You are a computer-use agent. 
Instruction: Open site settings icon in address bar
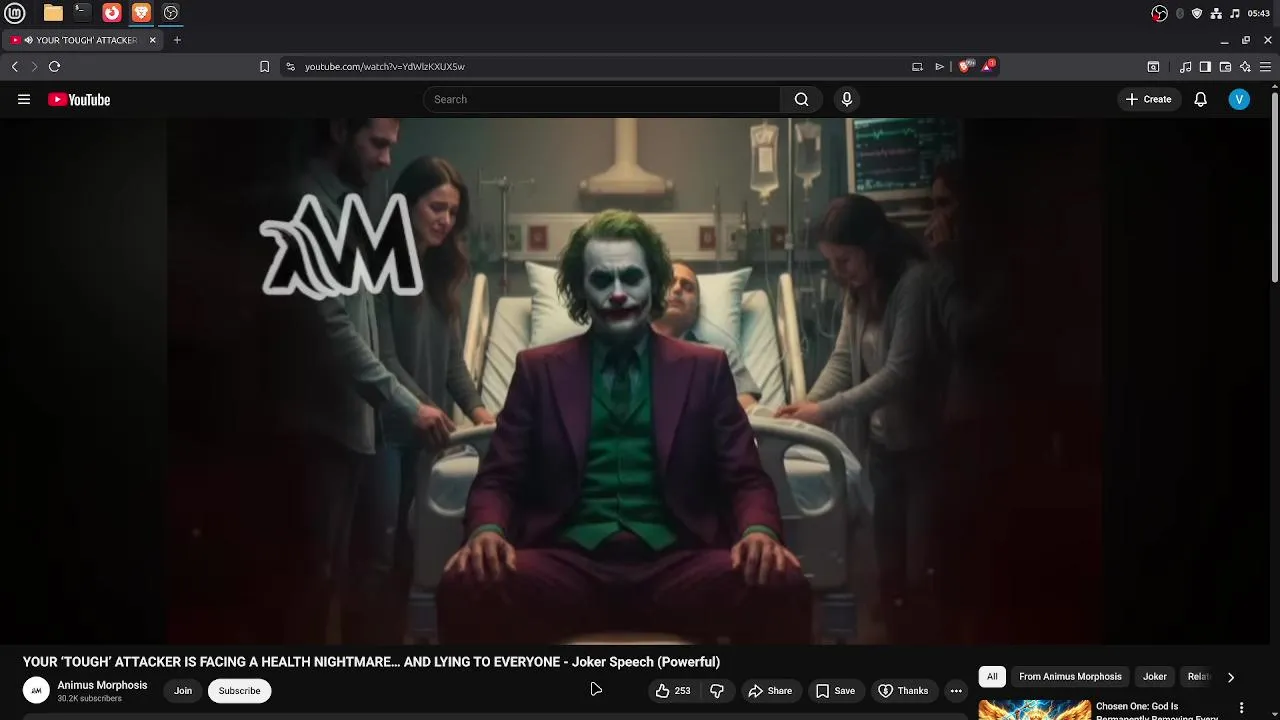[x=290, y=67]
